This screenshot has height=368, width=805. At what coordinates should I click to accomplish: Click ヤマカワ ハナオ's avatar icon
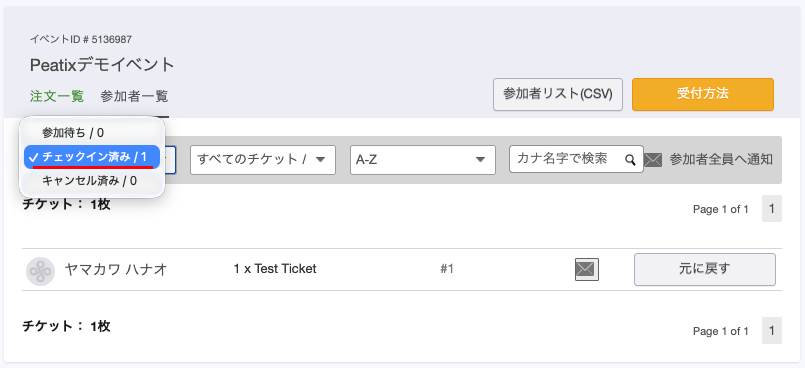pyautogui.click(x=40, y=270)
